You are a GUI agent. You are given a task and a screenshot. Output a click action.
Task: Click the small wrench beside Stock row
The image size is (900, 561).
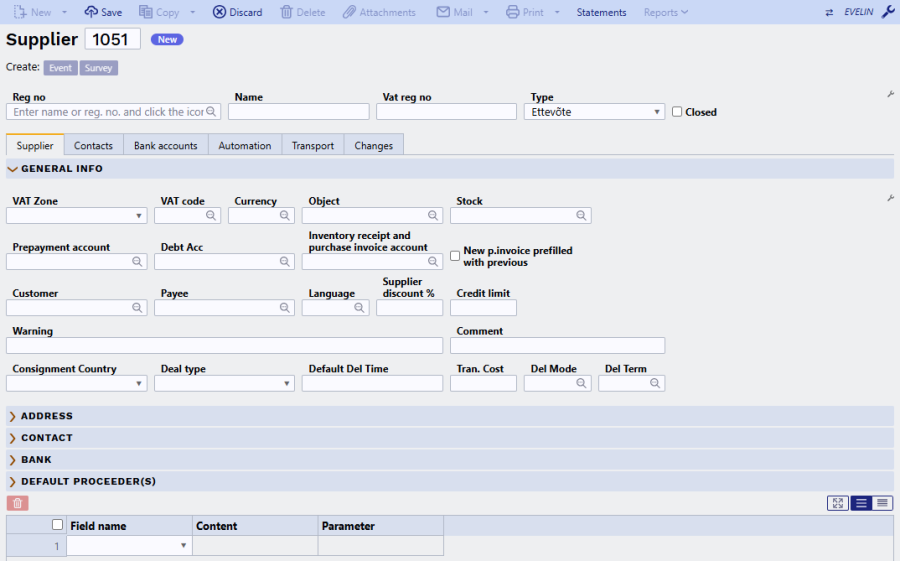tap(890, 198)
